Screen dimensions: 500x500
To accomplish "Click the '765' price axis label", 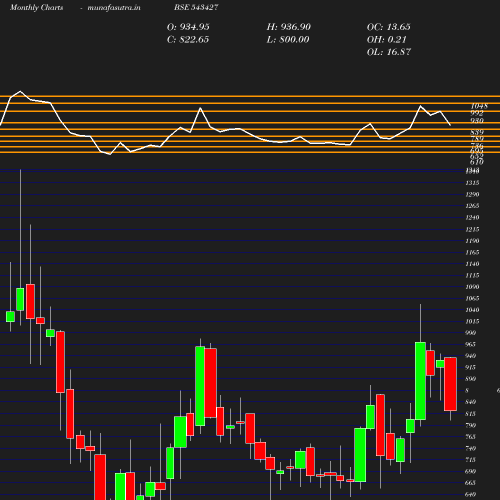I will [471, 437].
